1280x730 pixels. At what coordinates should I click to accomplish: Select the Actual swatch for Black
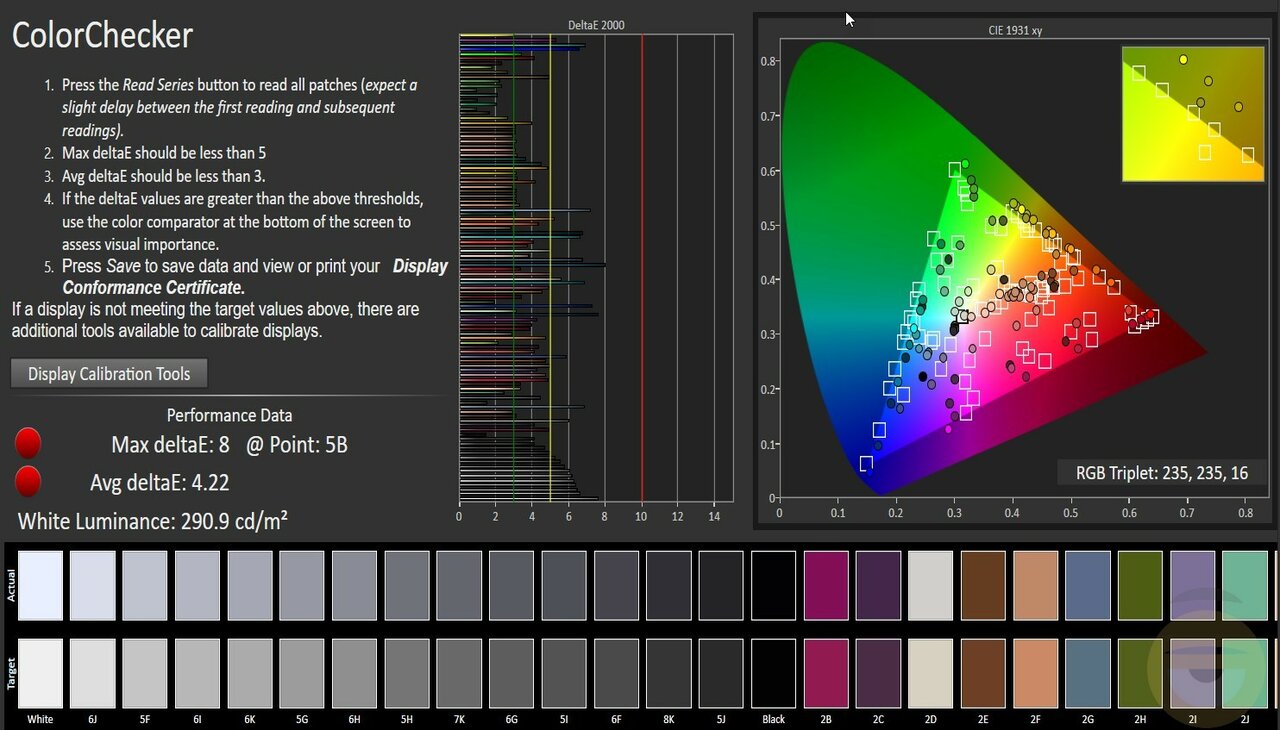click(x=774, y=586)
